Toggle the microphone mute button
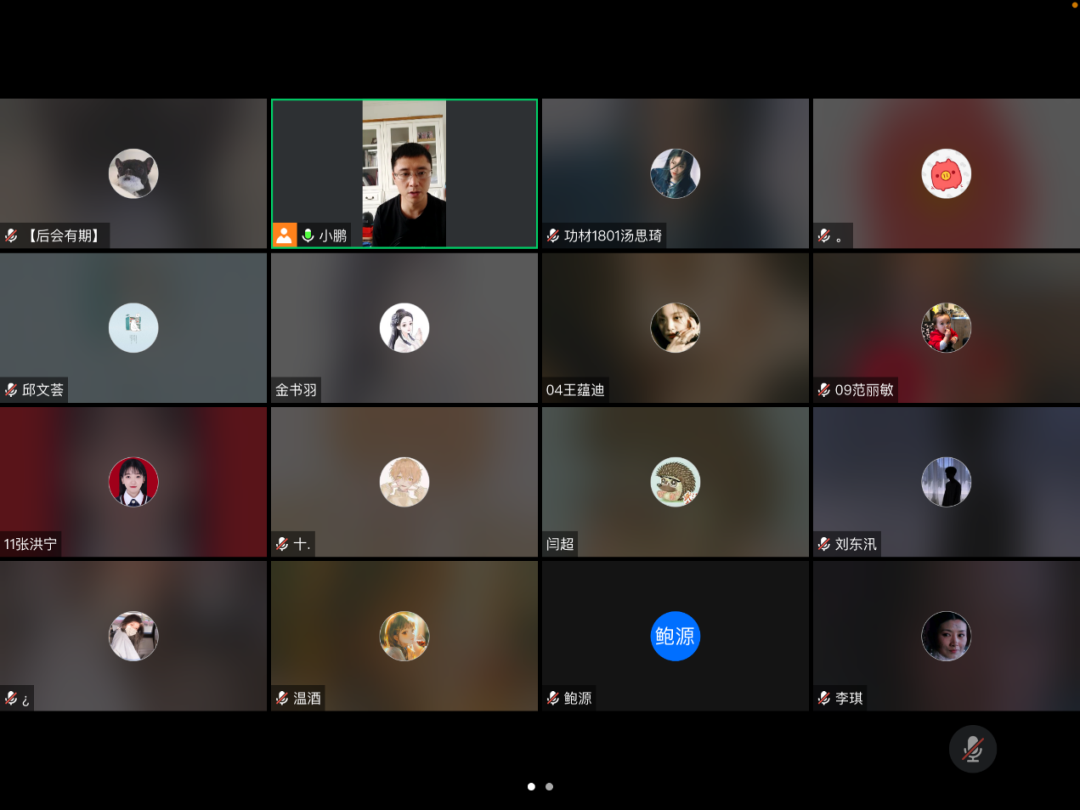This screenshot has width=1080, height=810. [x=972, y=749]
